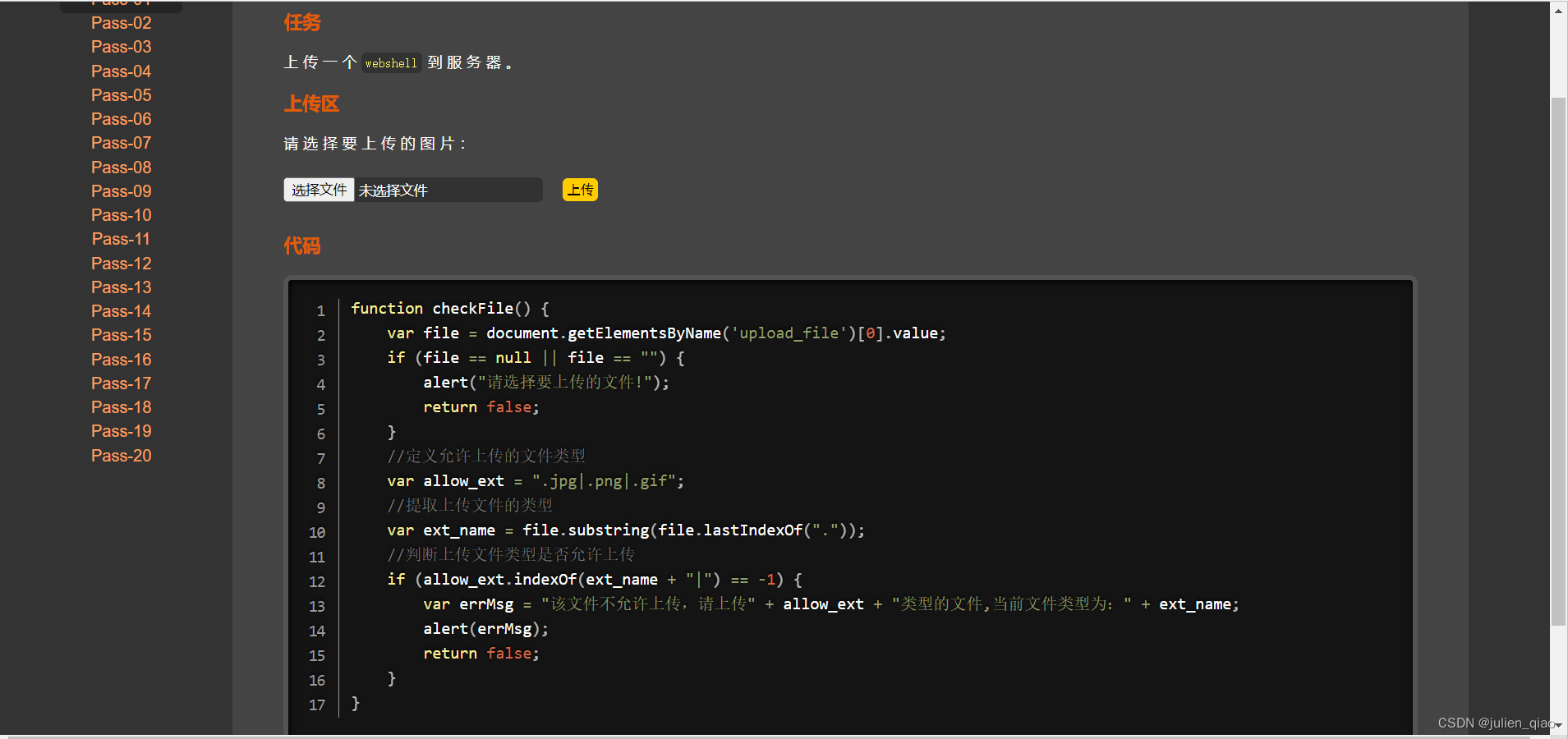The height and width of the screenshot is (739, 1568).
Task: Click the 未选择文件 file input field
Action: [x=448, y=190]
